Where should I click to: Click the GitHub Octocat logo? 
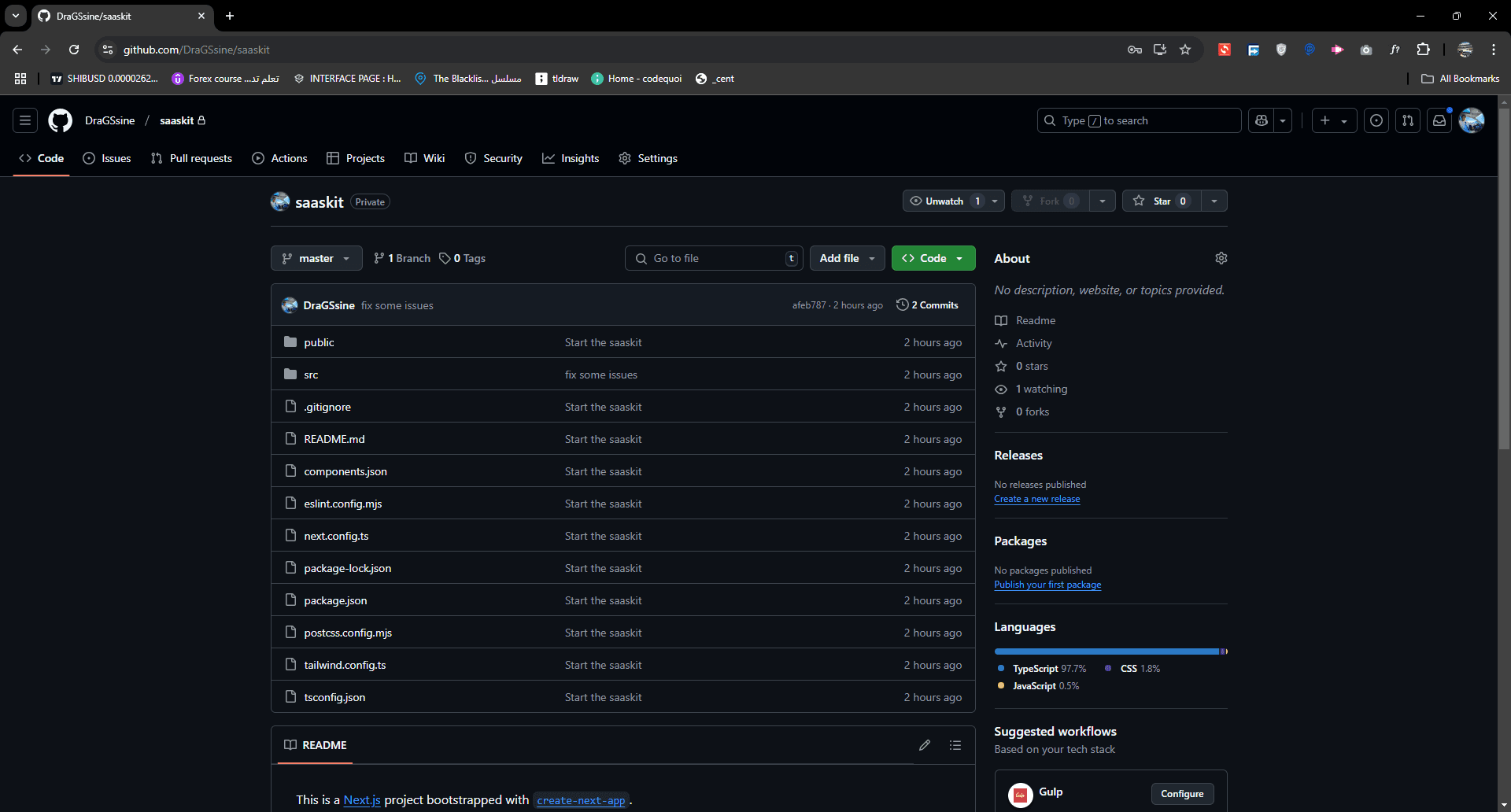pyautogui.click(x=61, y=120)
